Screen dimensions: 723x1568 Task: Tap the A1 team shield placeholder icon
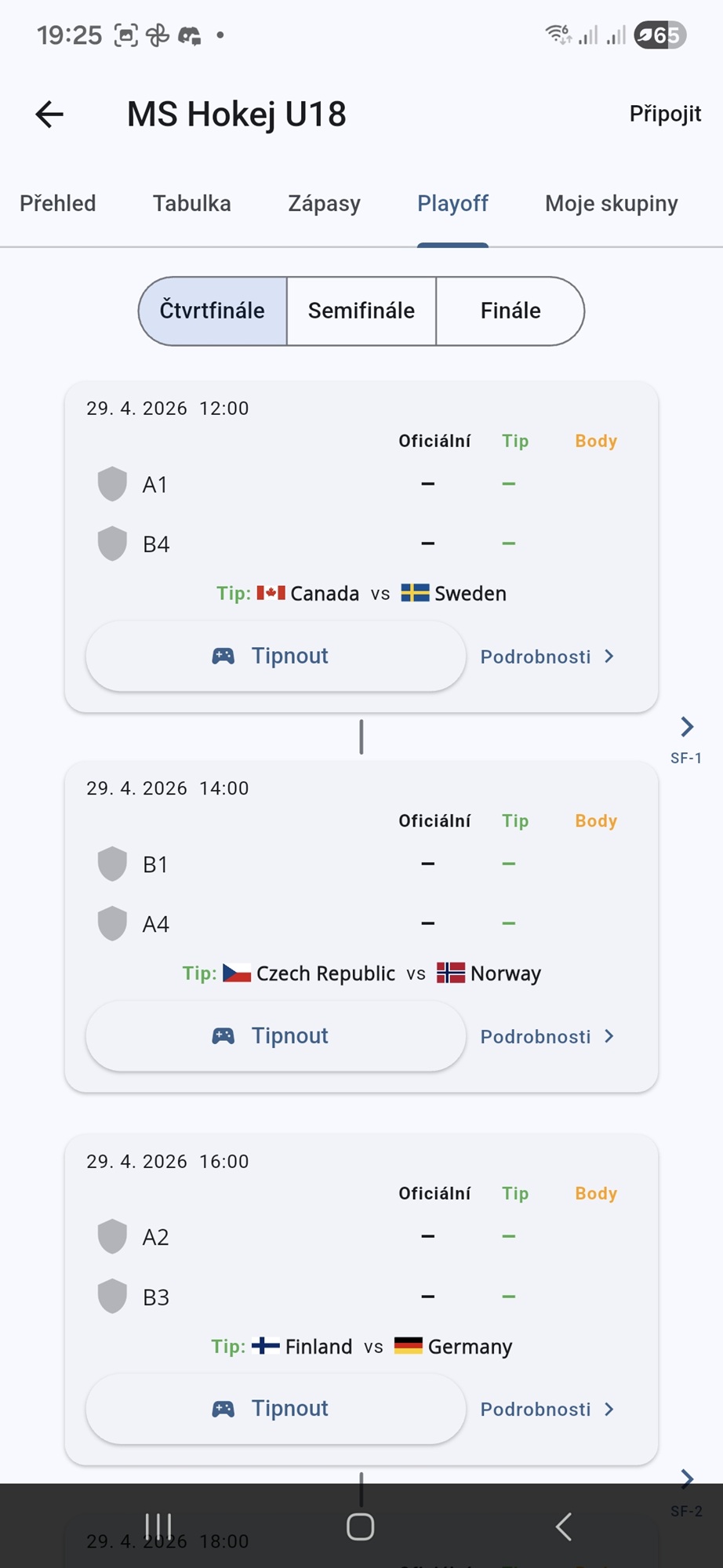(112, 484)
